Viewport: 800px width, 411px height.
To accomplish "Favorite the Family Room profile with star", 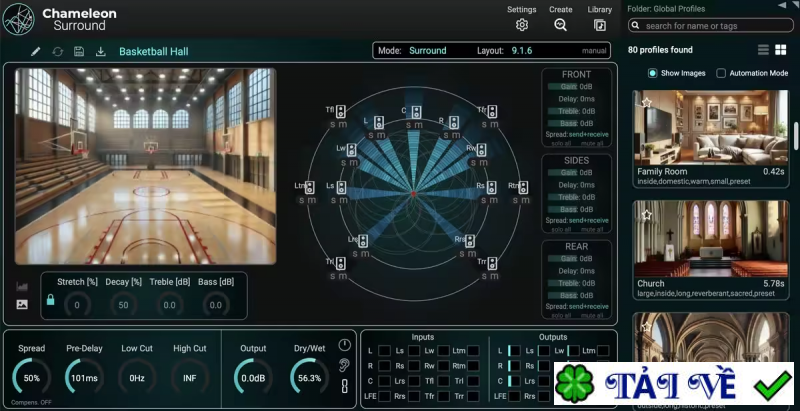I will point(647,102).
